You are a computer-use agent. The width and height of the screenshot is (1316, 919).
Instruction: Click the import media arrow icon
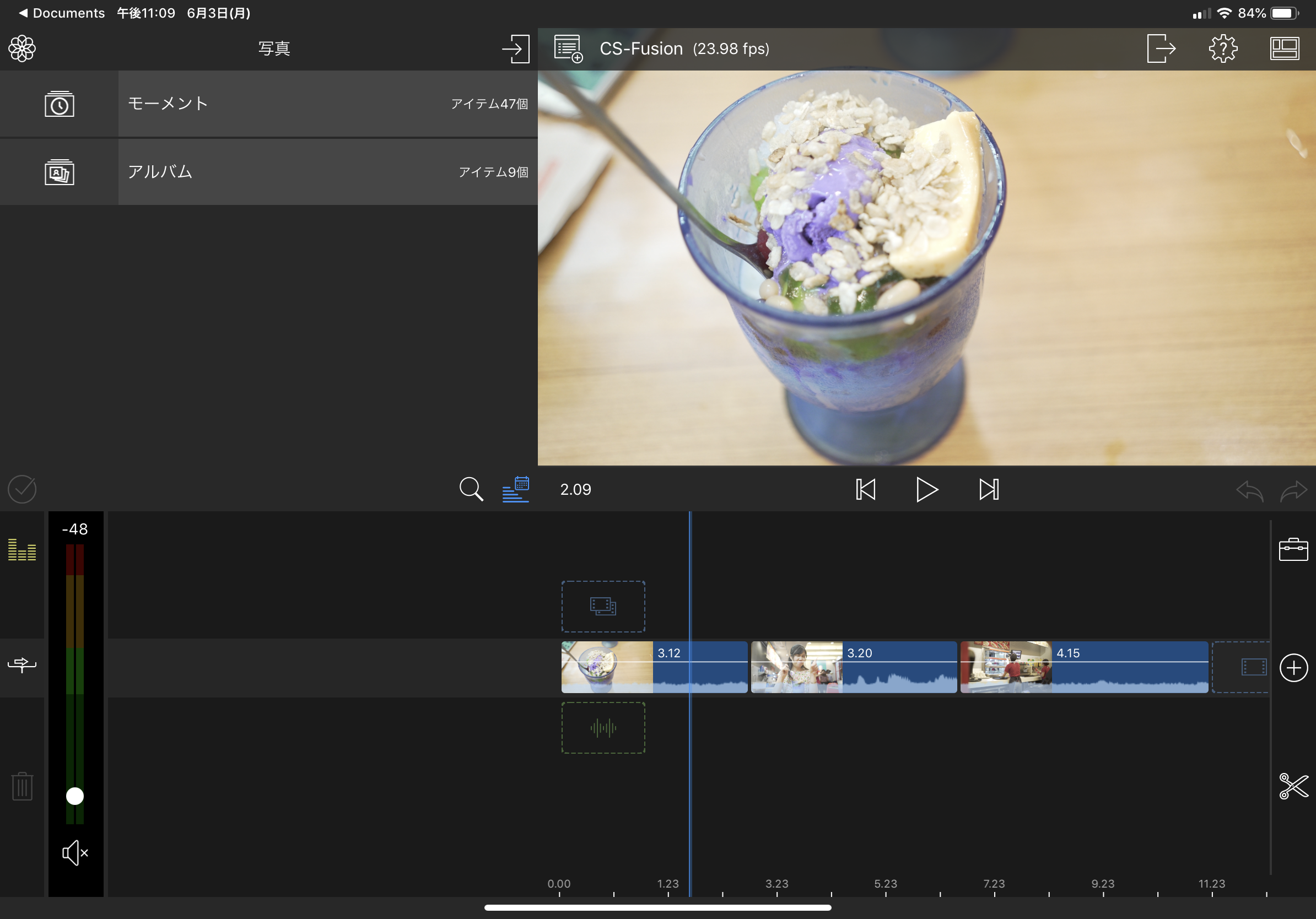pyautogui.click(x=515, y=48)
